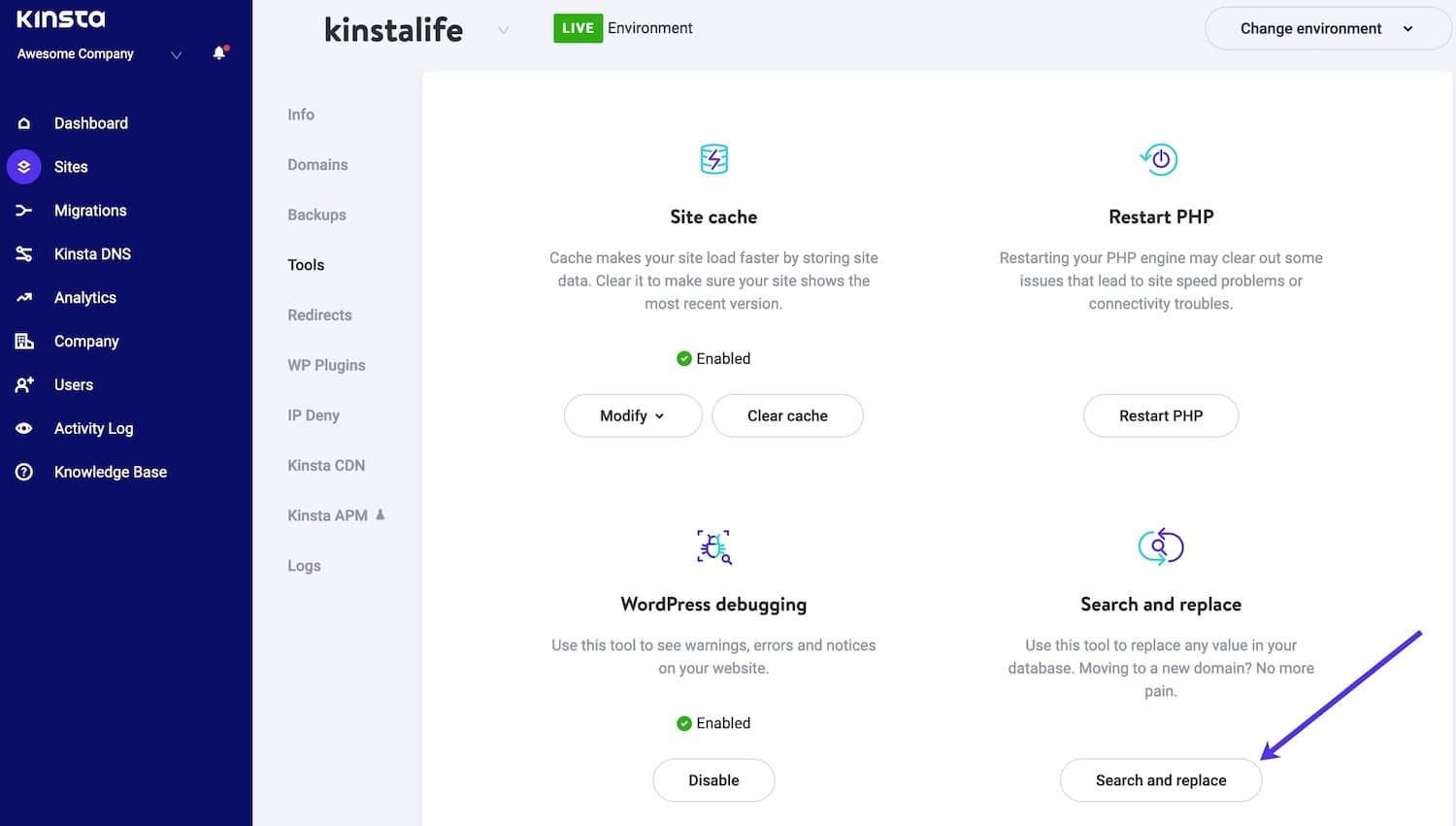Open Migrations page
The height and width of the screenshot is (826, 1456).
pos(90,211)
